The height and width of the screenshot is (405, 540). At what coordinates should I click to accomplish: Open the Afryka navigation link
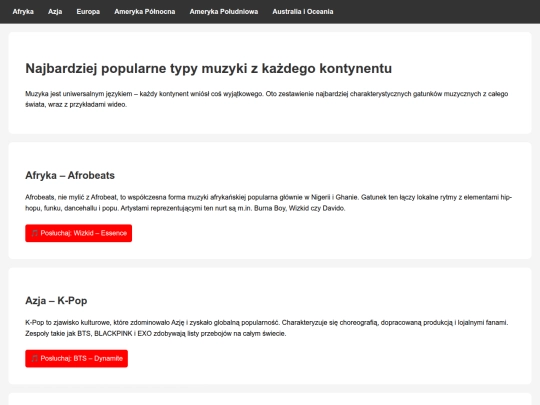pyautogui.click(x=23, y=12)
